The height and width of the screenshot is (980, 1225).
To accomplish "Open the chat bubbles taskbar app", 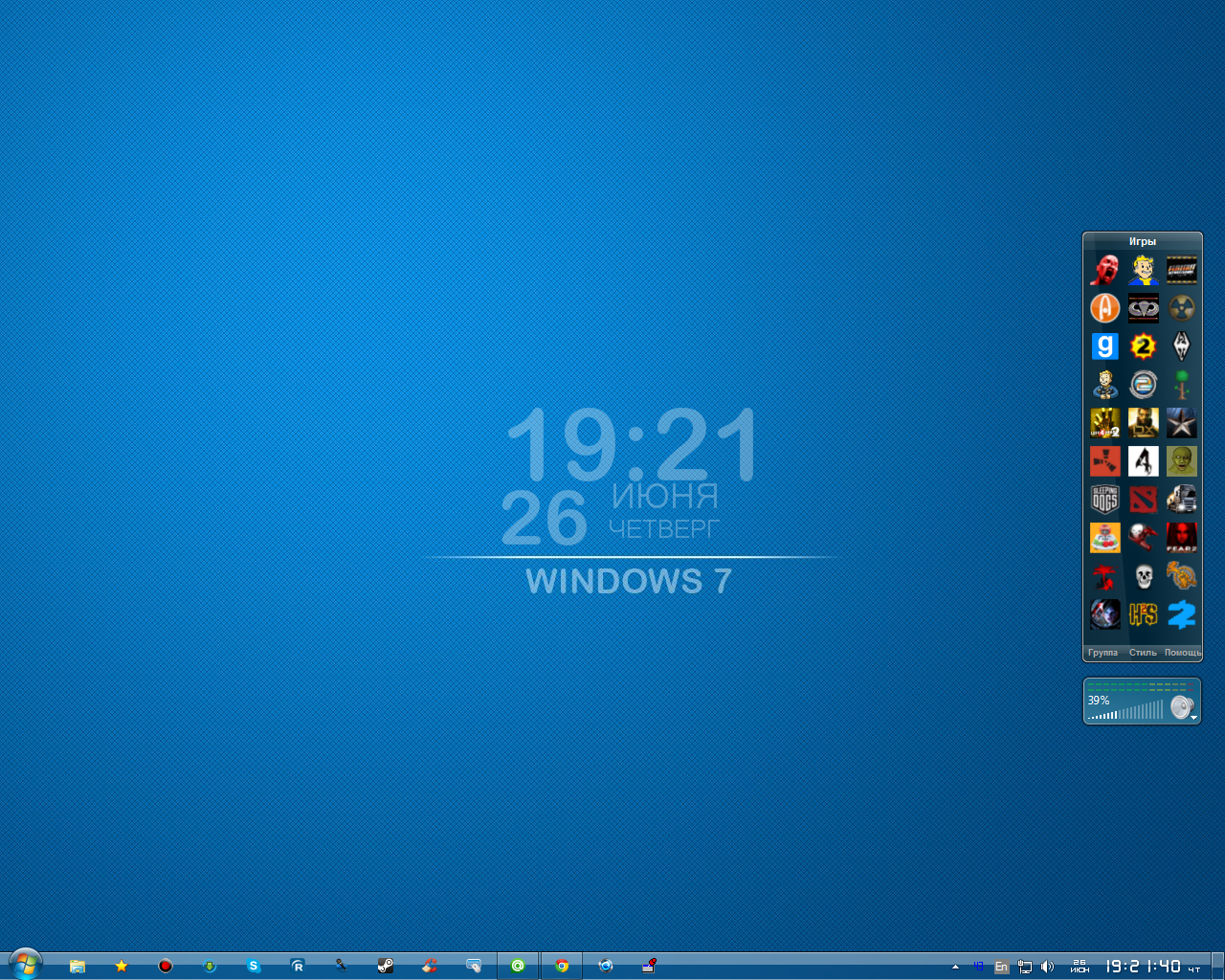I will coord(474,967).
